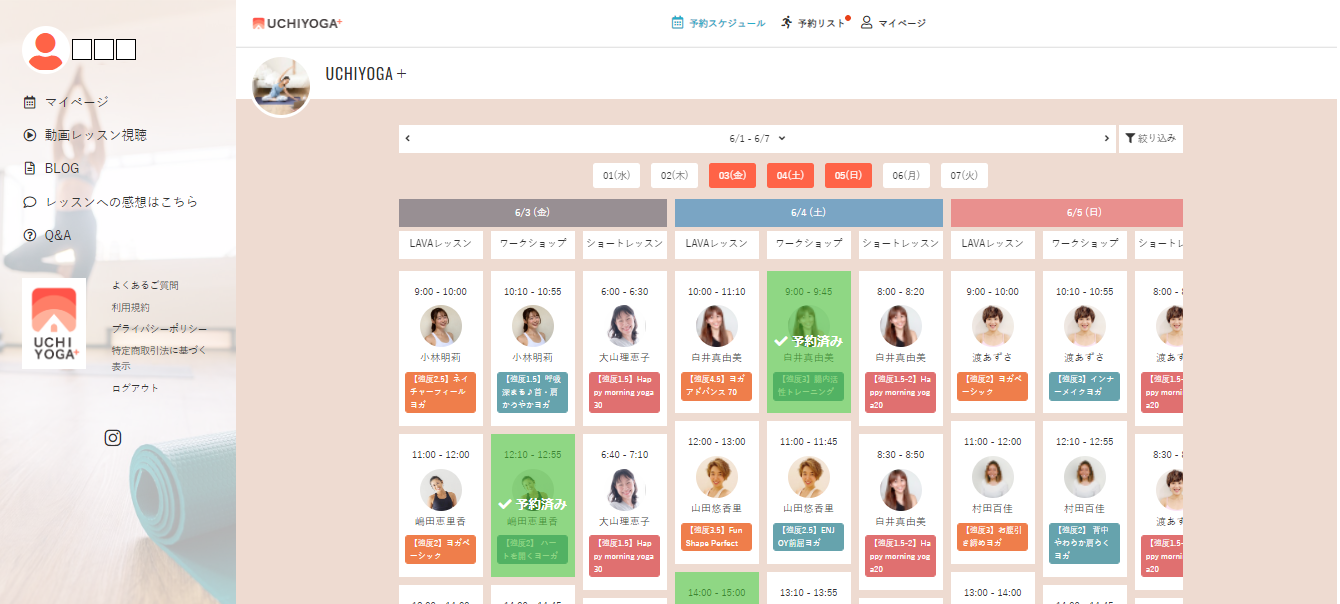Open 6:40-7:10 大山理恵子 short lesson
This screenshot has width=1340, height=604.
pyautogui.click(x=625, y=512)
